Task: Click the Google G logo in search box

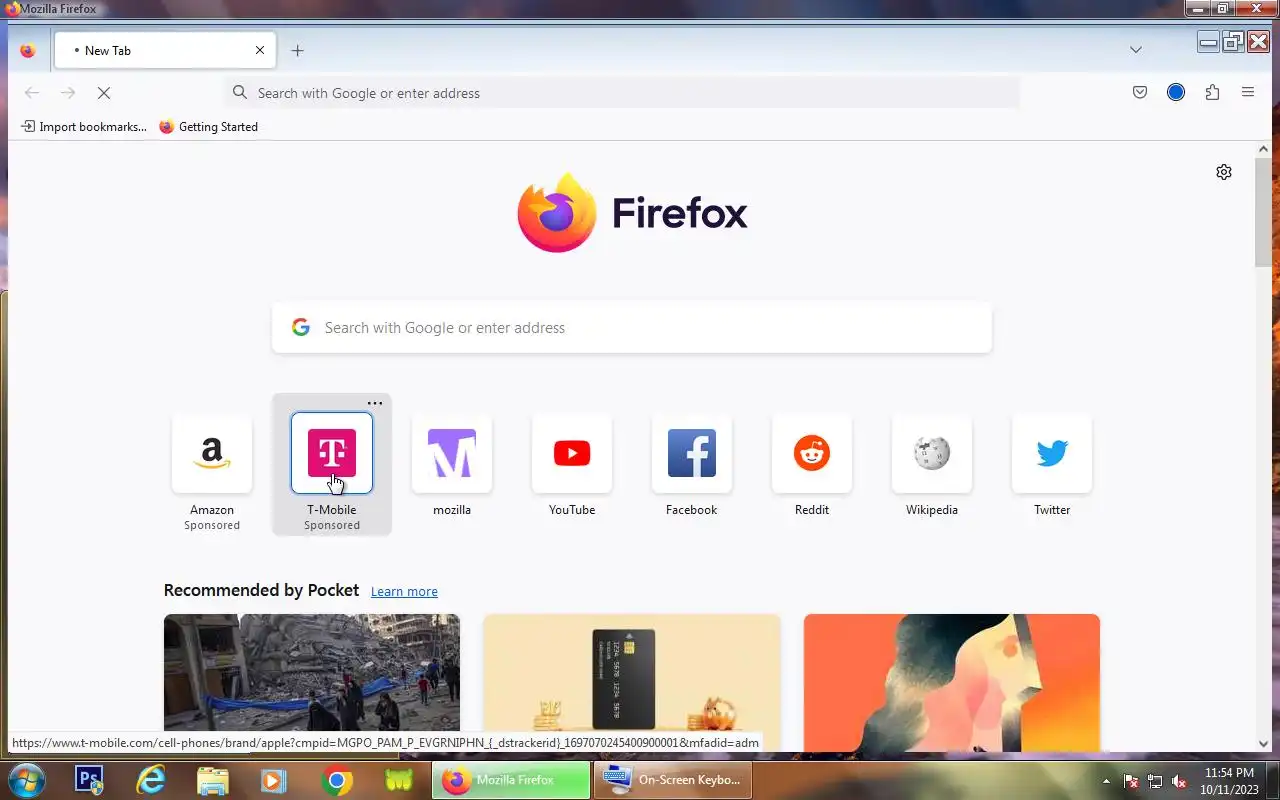Action: [x=301, y=327]
